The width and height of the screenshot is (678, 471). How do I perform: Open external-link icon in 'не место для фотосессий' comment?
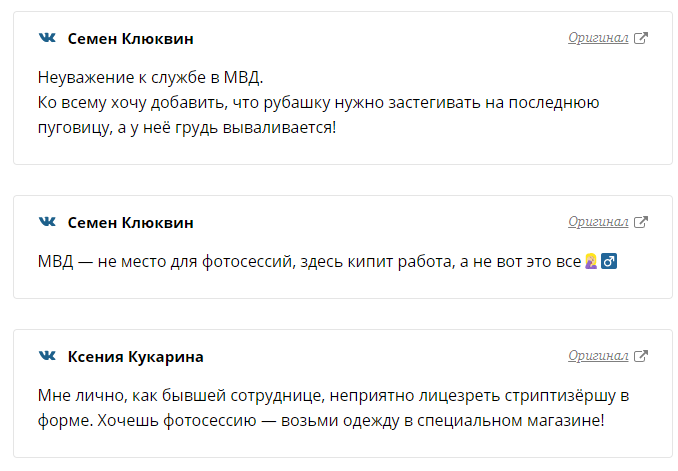pyautogui.click(x=641, y=222)
